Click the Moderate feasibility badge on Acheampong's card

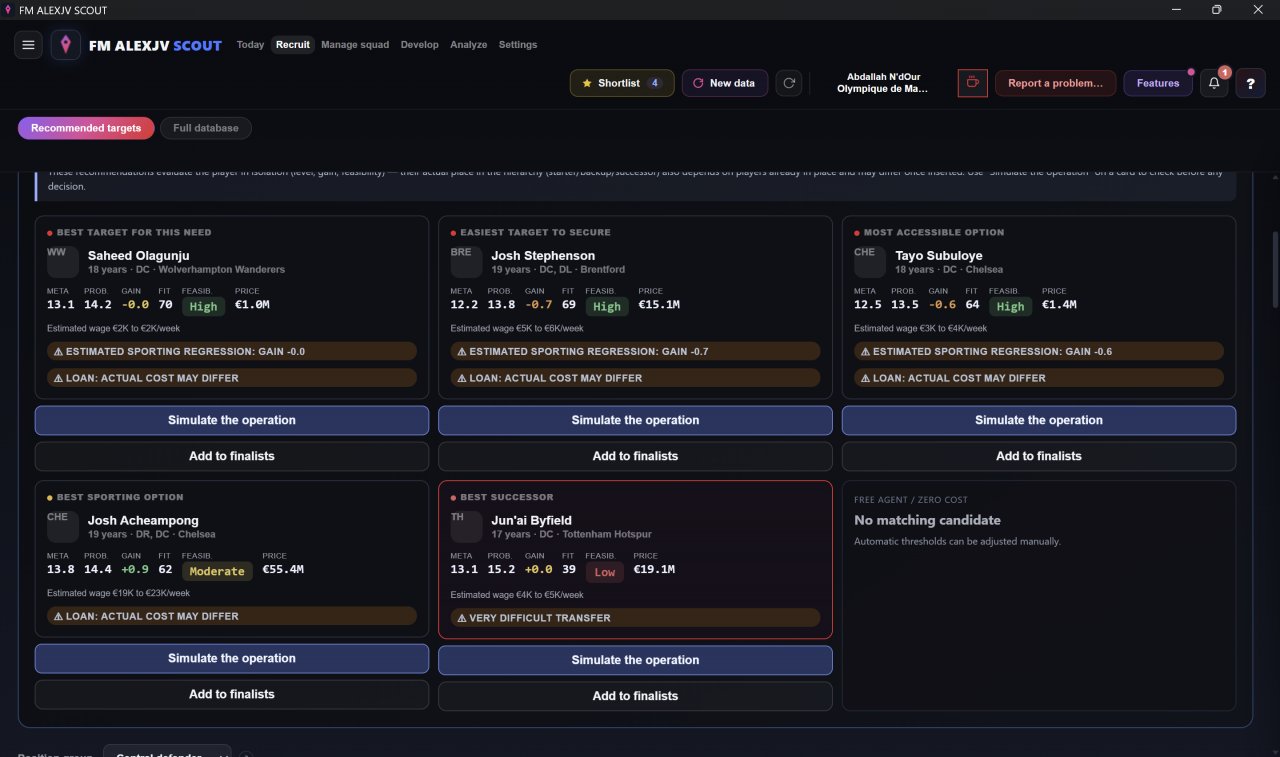pos(217,571)
